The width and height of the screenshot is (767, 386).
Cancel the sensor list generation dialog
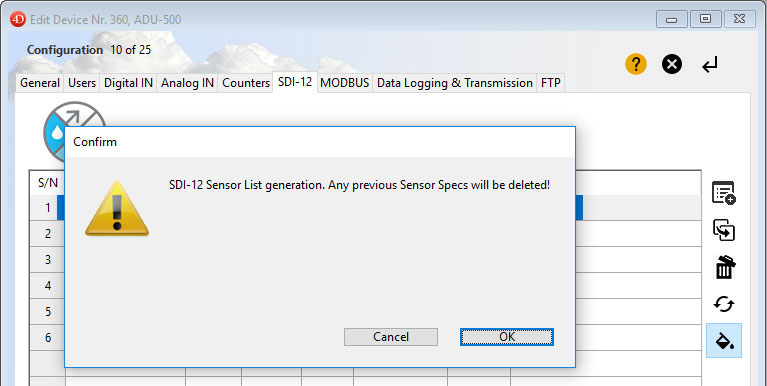click(391, 337)
